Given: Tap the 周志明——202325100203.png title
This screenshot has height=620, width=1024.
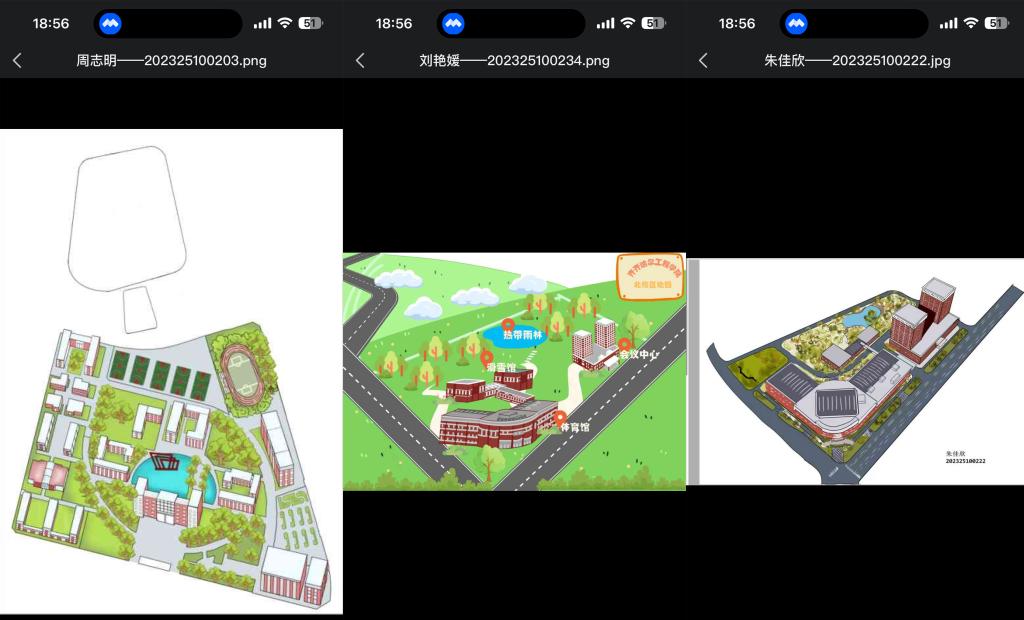Looking at the screenshot, I should pyautogui.click(x=171, y=60).
